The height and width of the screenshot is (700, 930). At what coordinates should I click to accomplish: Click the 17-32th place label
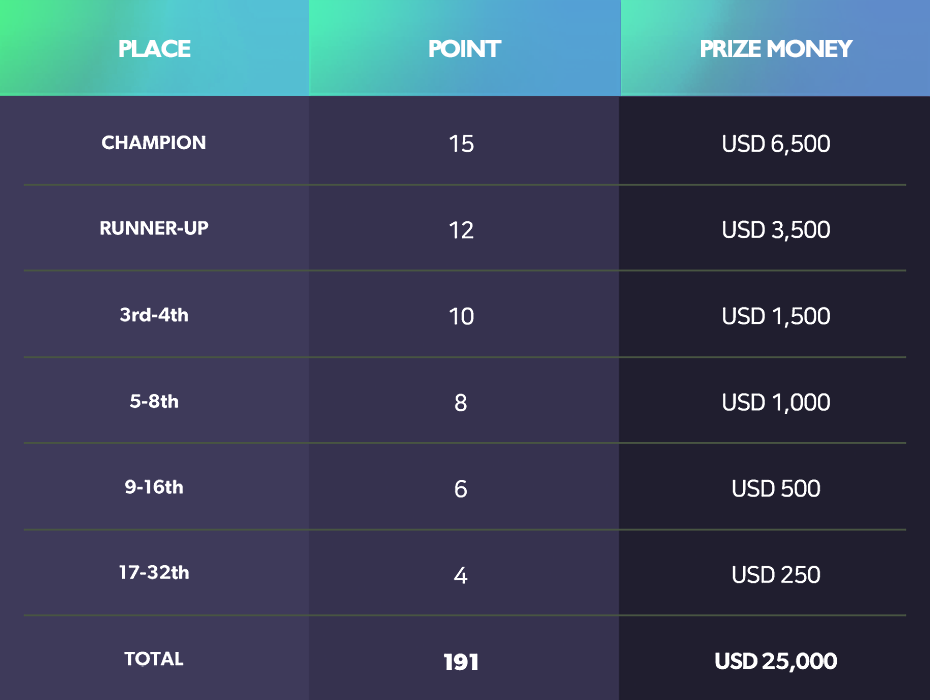[154, 574]
